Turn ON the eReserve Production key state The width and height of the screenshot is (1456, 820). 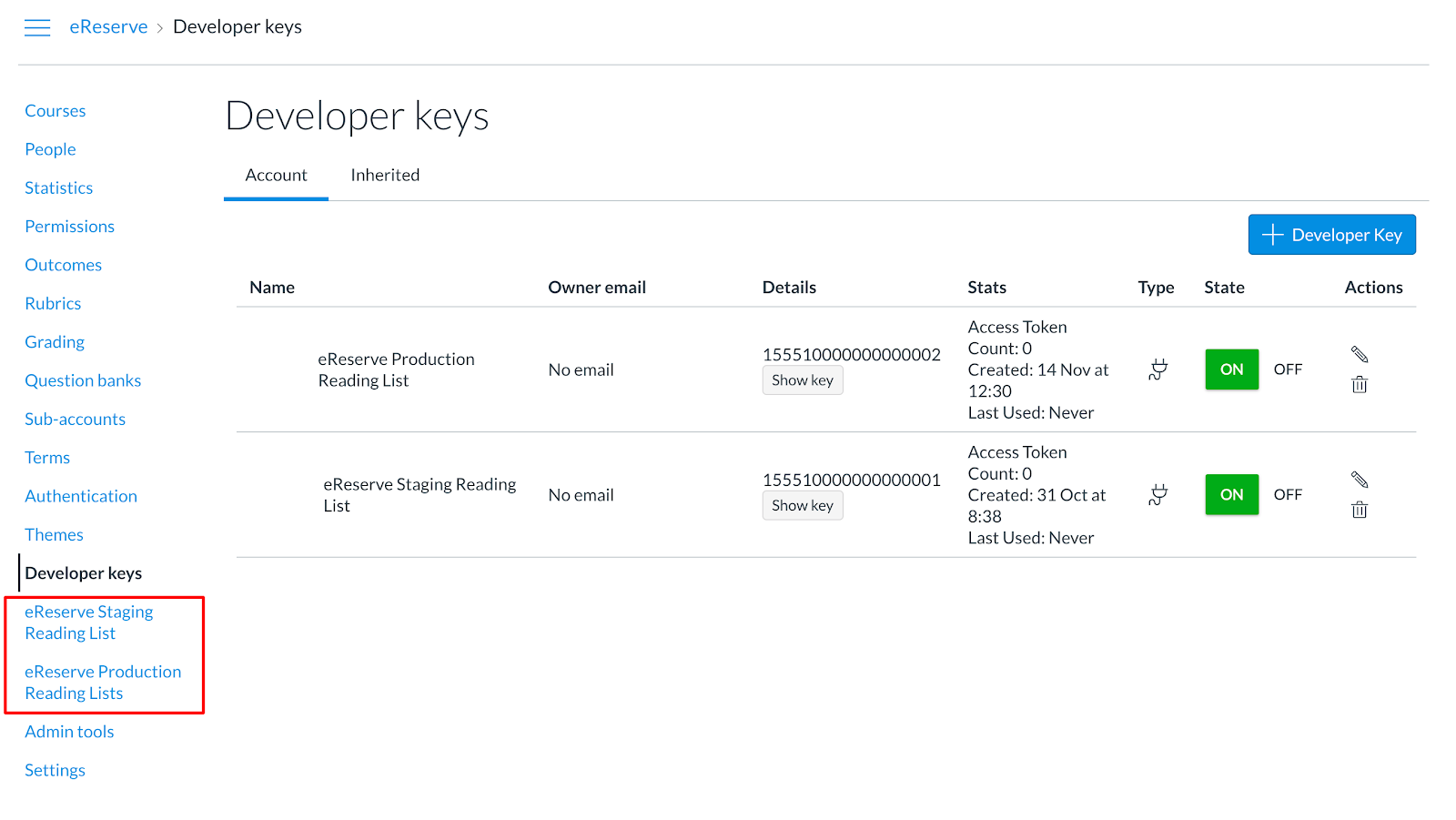(x=1231, y=370)
